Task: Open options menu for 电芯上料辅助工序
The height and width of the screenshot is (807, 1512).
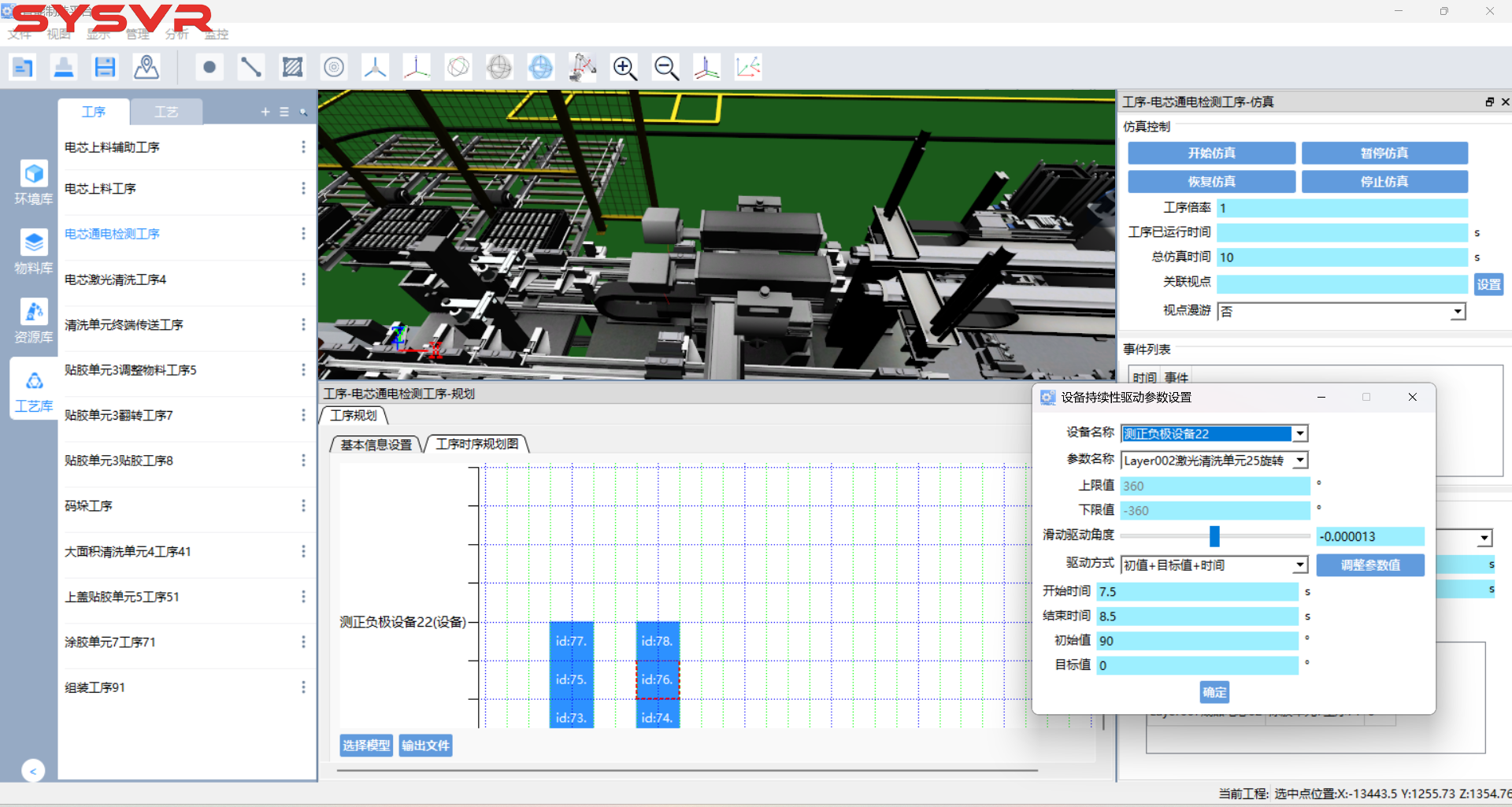Action: 303,147
